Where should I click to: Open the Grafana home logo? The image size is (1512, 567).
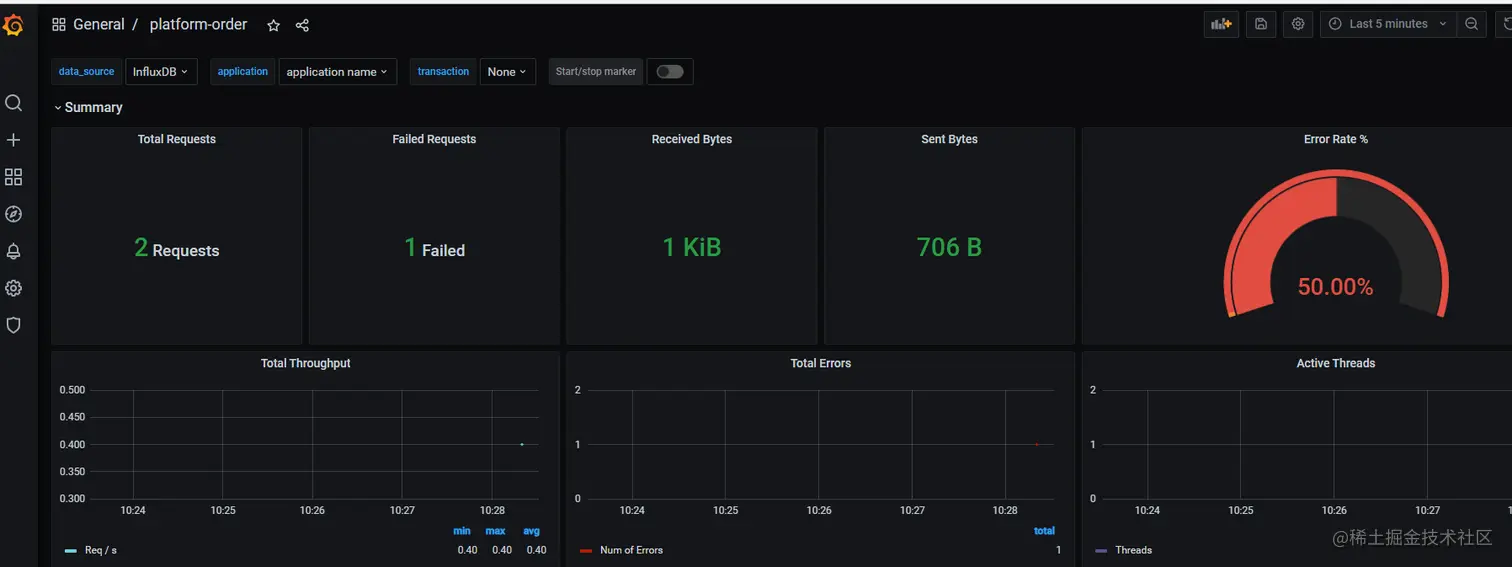pos(13,26)
